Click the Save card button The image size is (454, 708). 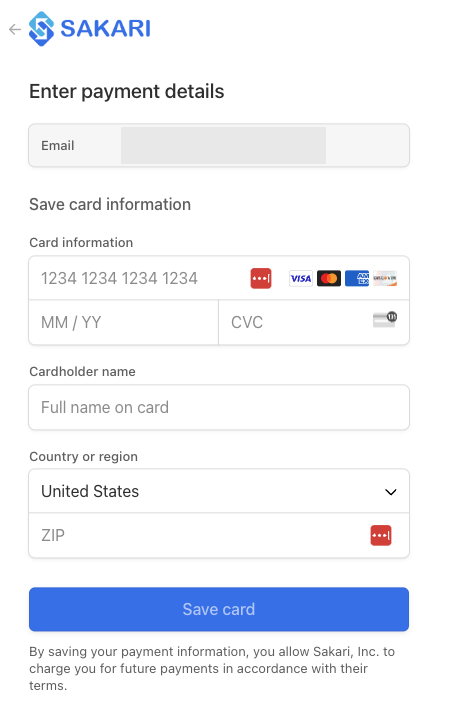tap(219, 609)
